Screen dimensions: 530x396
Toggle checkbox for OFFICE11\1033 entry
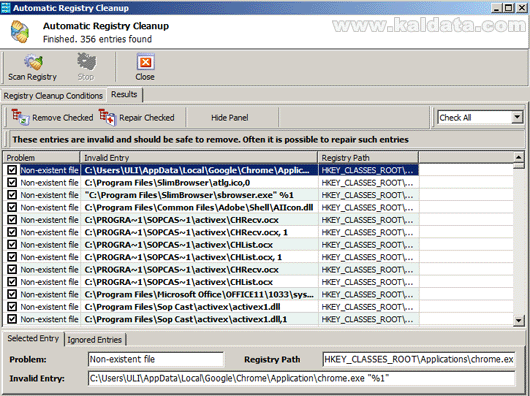tap(12, 294)
